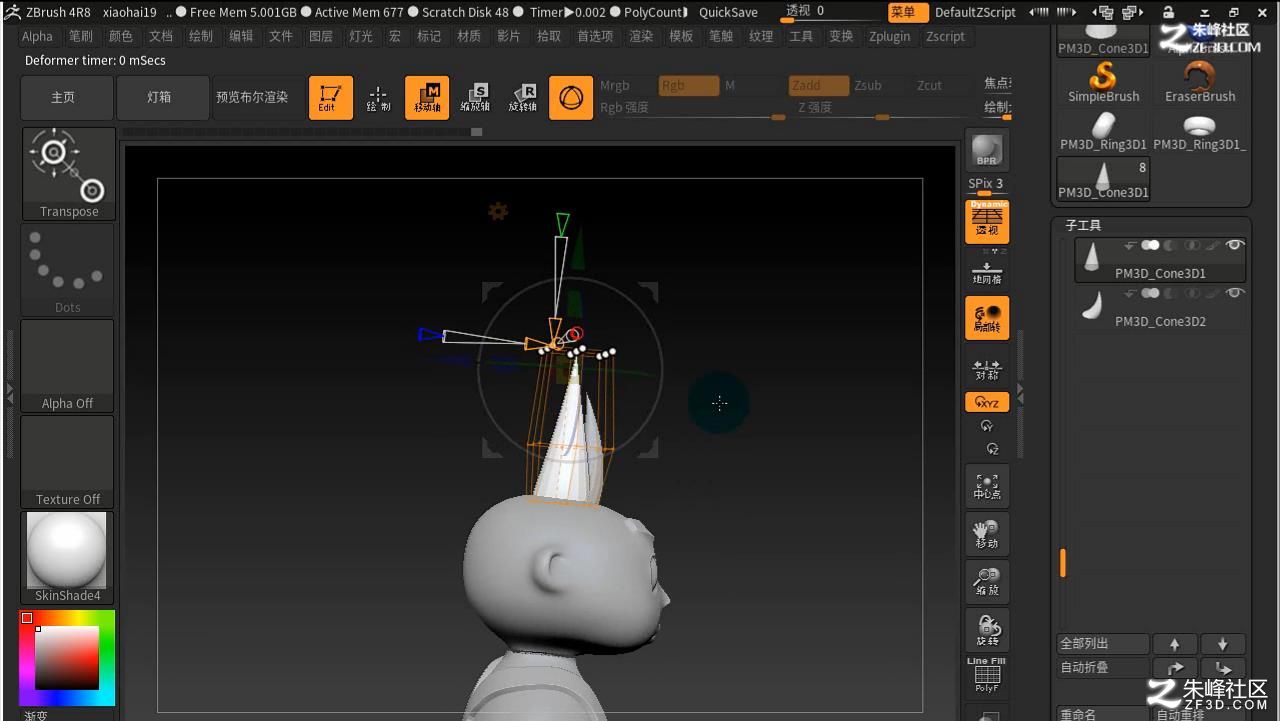Select the SimpleBrush tool
The image size is (1280, 721).
click(1103, 81)
